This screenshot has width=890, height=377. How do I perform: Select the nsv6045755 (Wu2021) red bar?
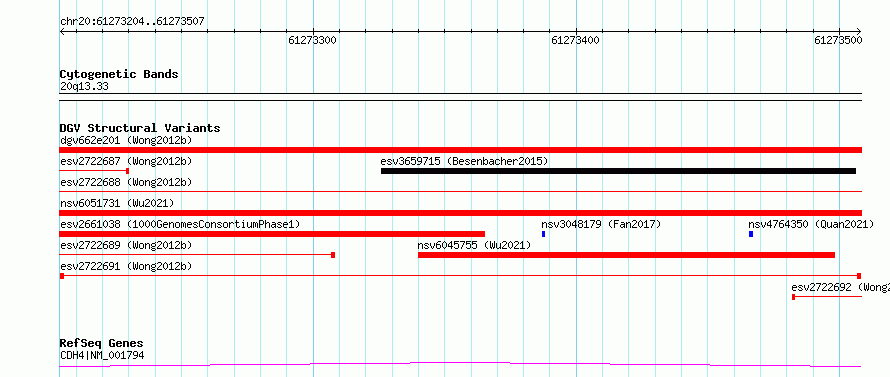[x=627, y=255]
